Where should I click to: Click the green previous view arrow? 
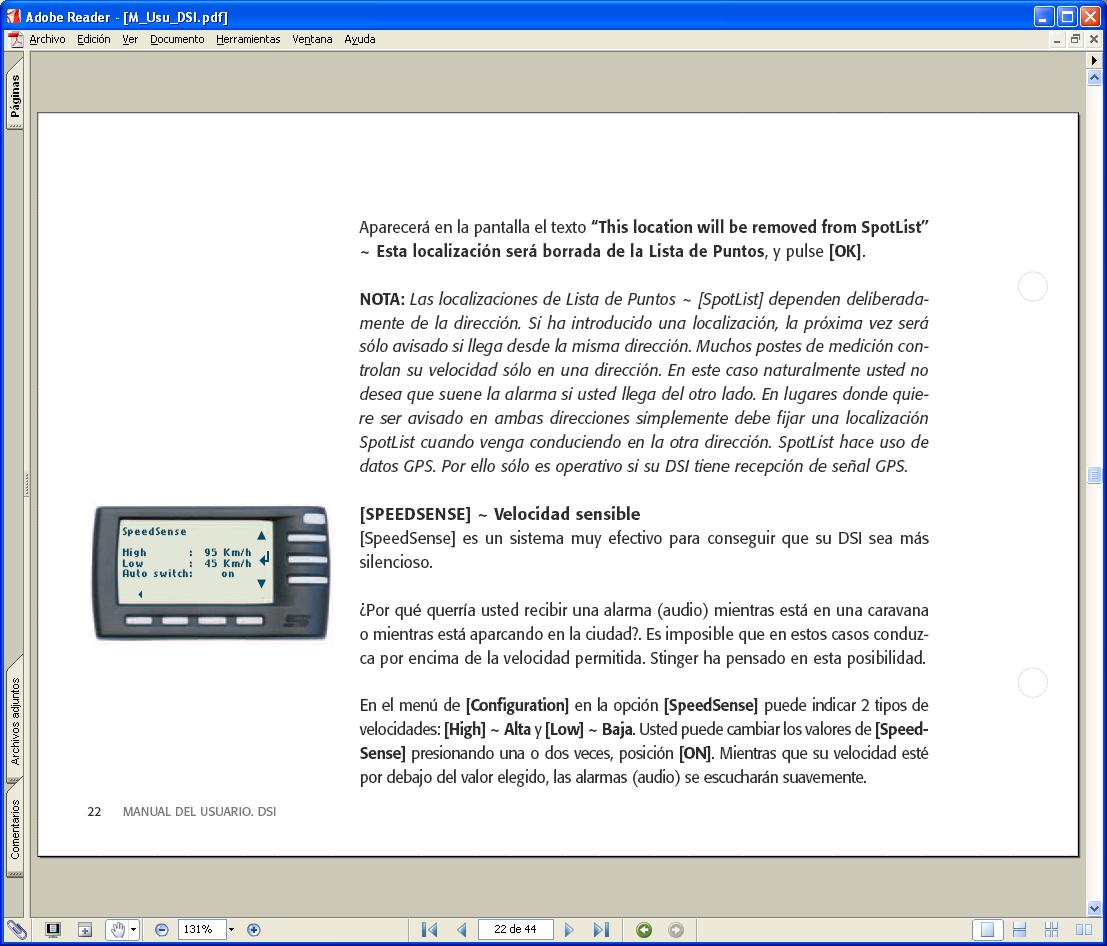click(x=644, y=930)
